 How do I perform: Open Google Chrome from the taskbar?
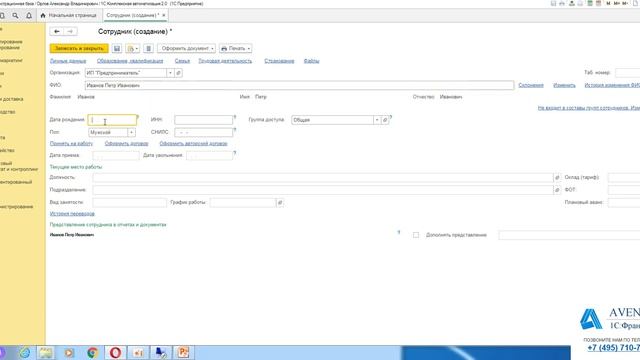(92, 353)
